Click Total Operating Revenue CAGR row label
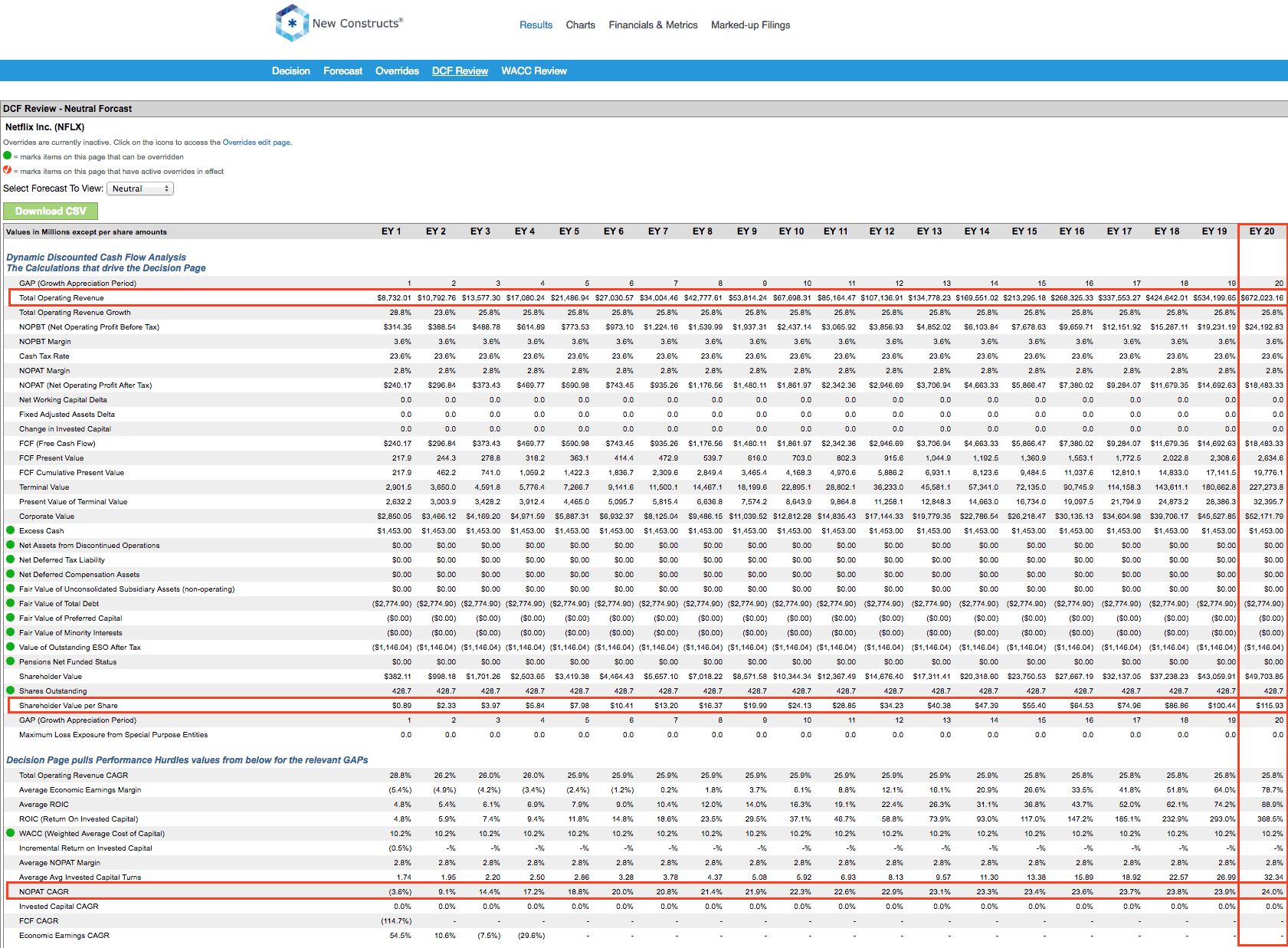The width and height of the screenshot is (1288, 948). (x=74, y=776)
